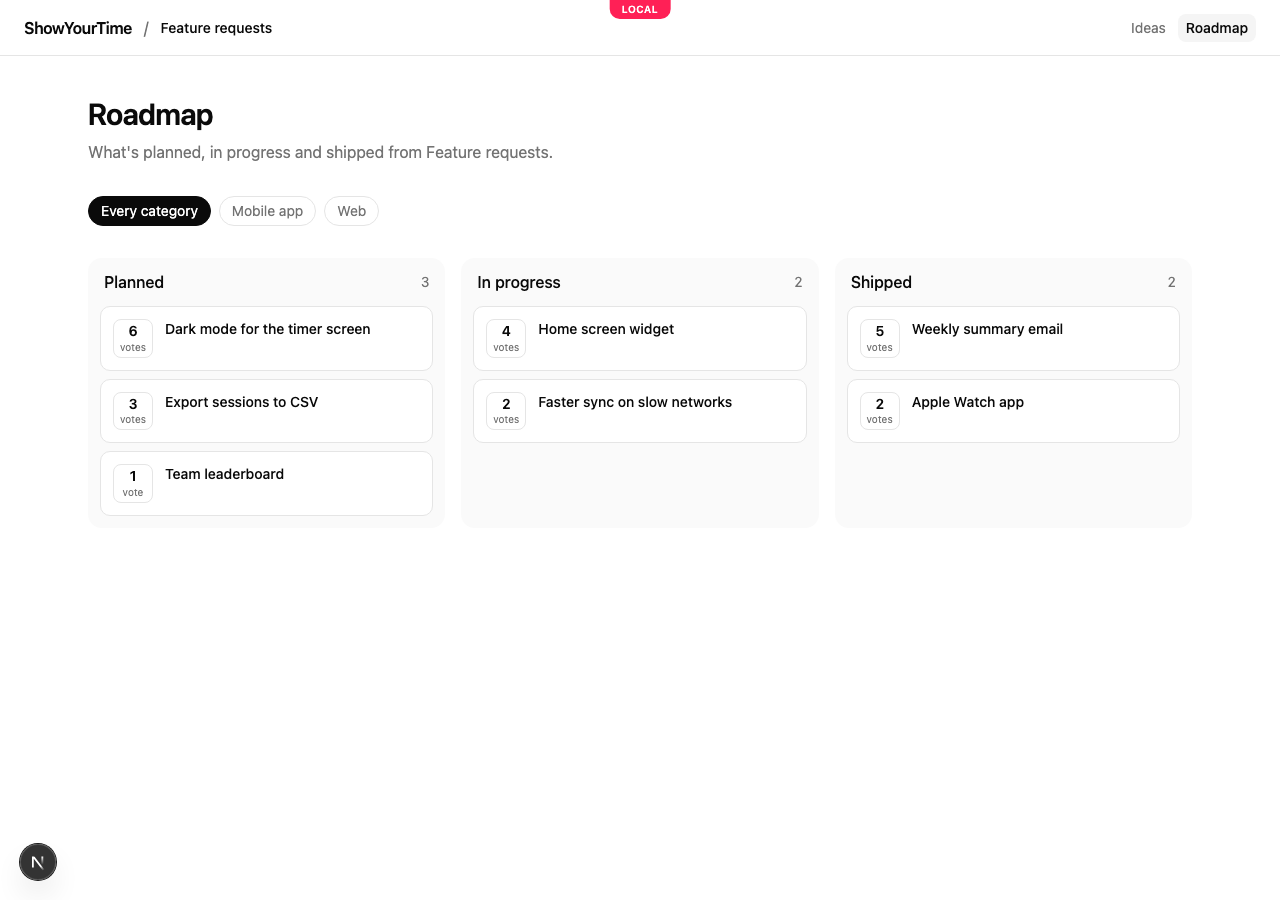Select the Every category filter

pyautogui.click(x=149, y=211)
